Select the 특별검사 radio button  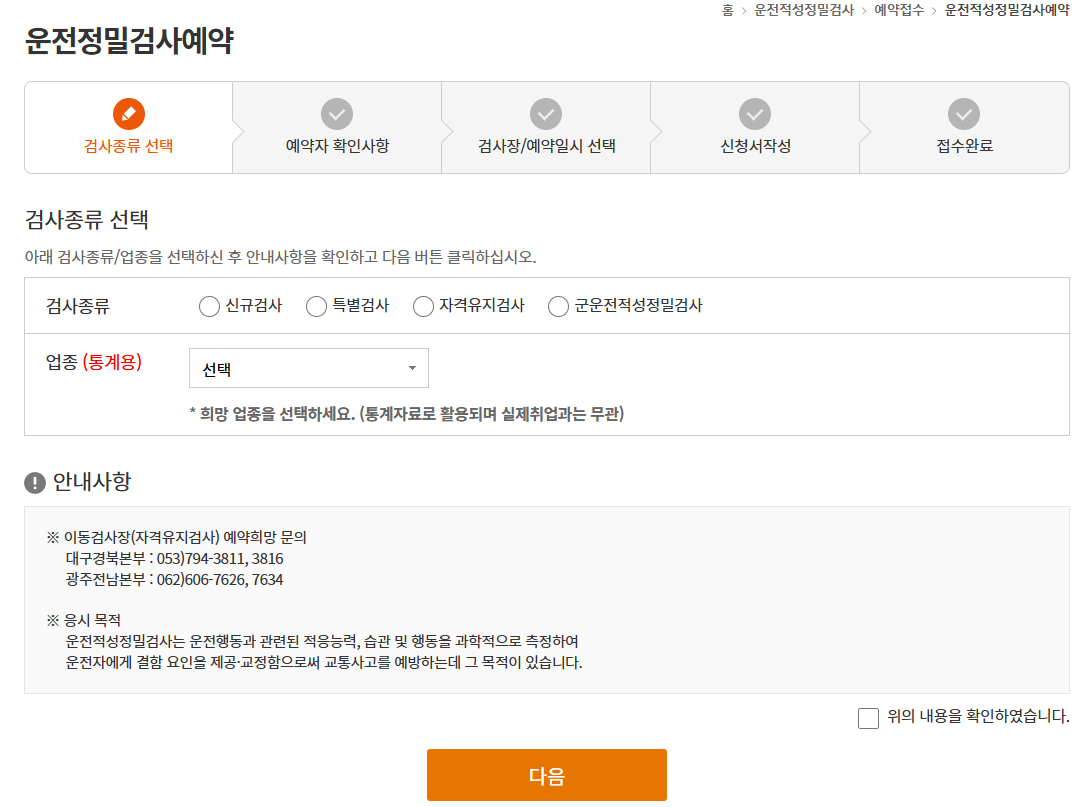[316, 306]
